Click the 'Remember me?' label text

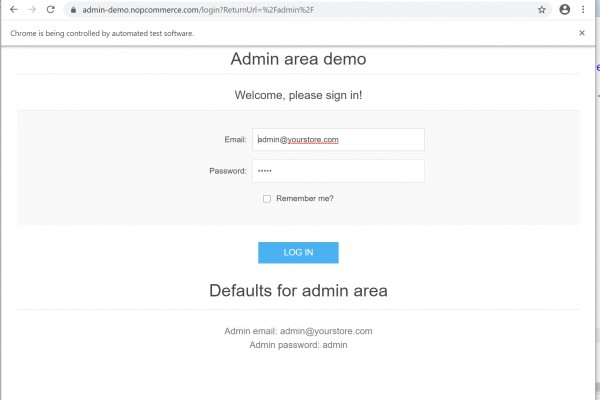[x=305, y=198]
